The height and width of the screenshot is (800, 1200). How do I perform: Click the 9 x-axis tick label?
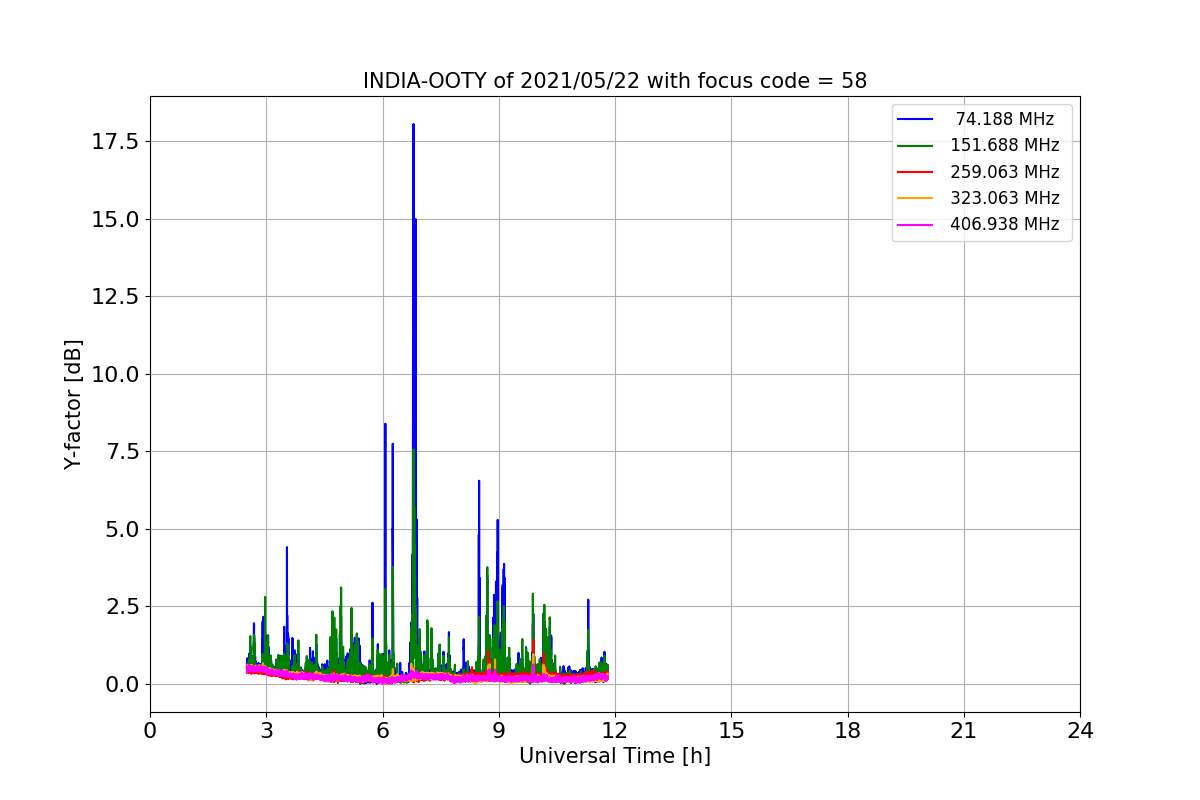(499, 731)
